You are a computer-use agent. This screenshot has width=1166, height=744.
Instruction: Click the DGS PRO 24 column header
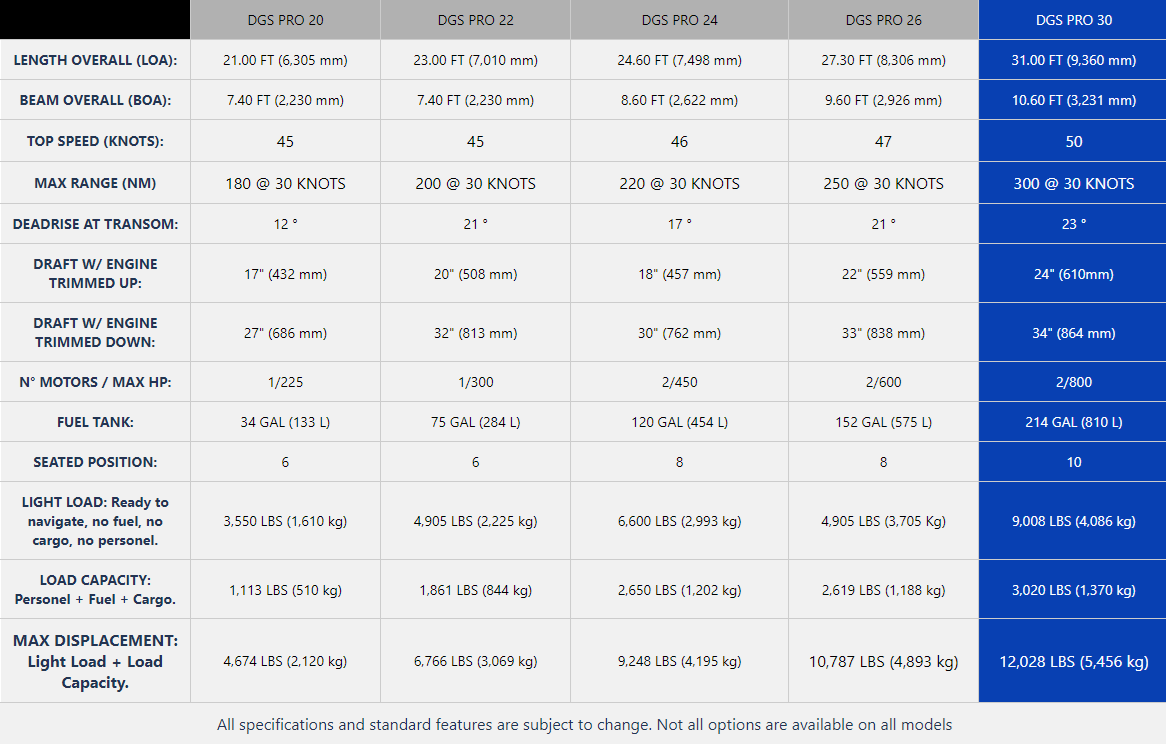click(x=679, y=20)
